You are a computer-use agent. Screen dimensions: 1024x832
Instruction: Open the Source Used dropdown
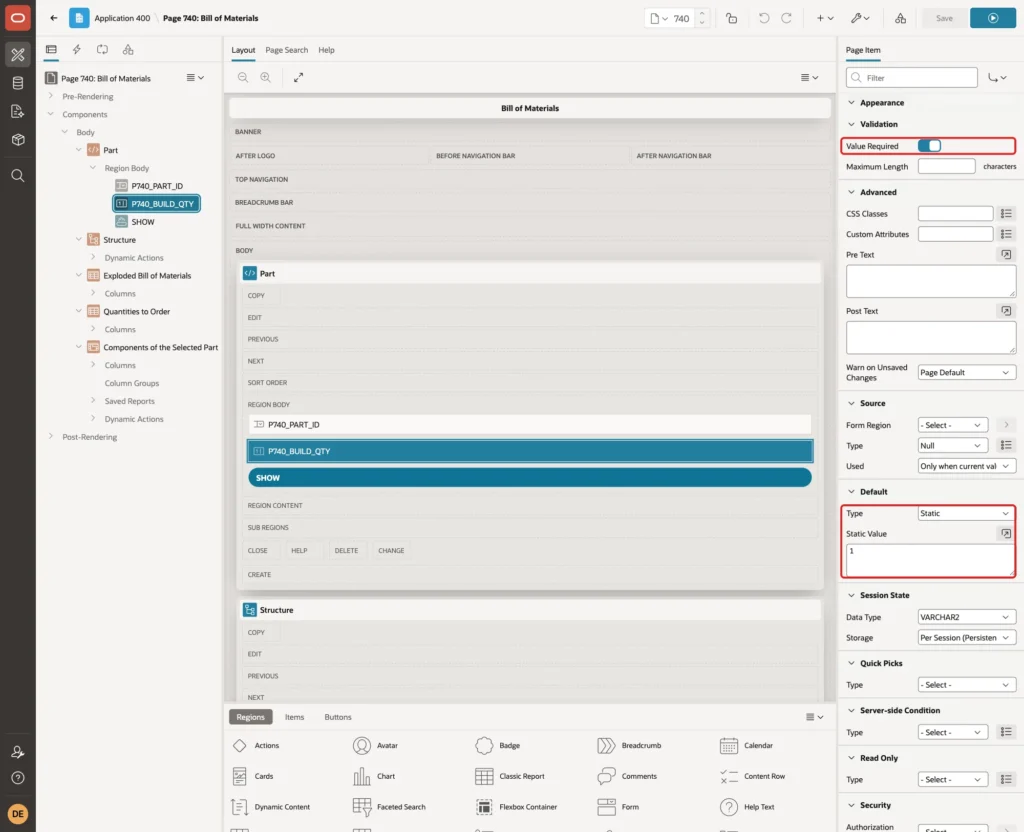click(967, 466)
